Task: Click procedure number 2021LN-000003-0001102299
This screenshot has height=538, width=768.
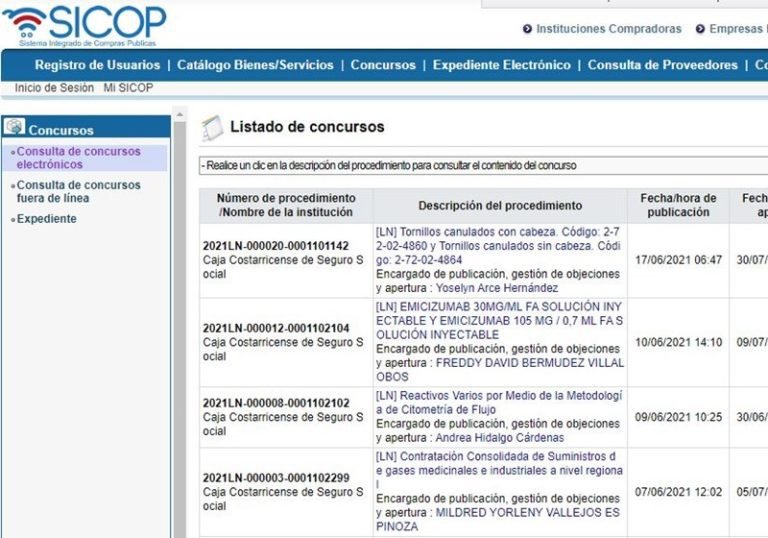Action: point(276,478)
